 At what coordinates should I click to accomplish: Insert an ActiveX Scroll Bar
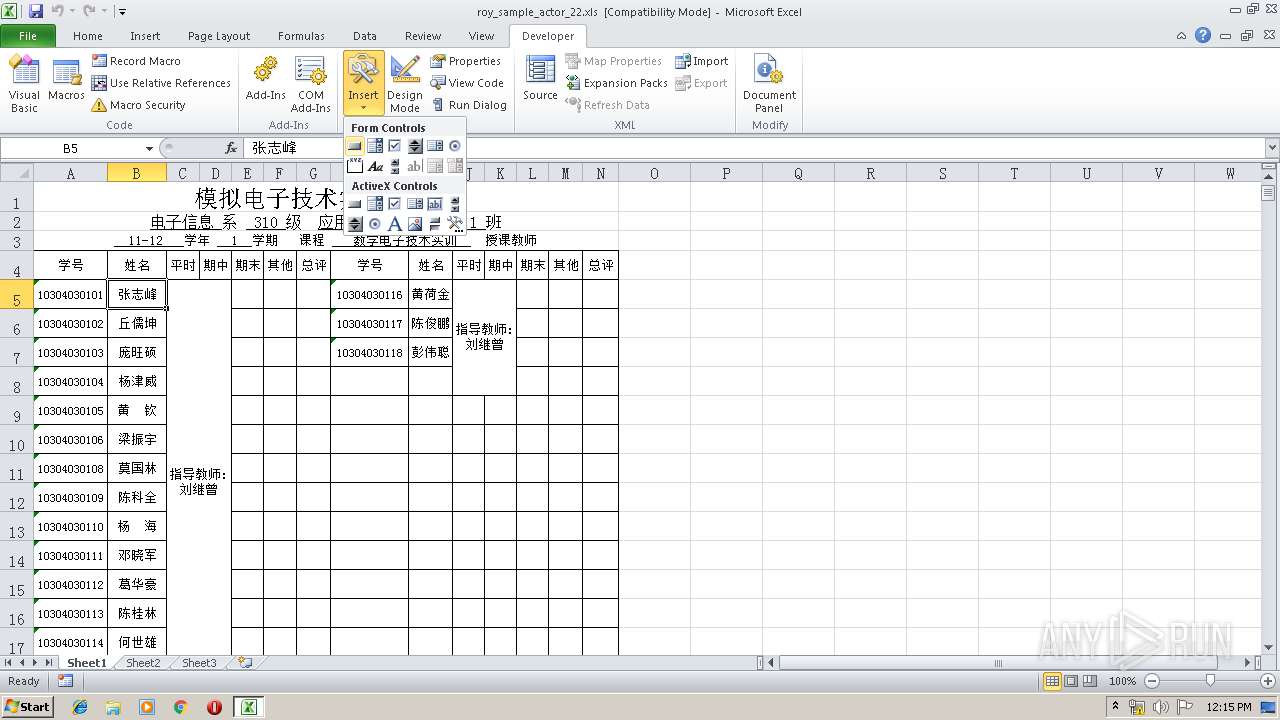click(x=455, y=204)
